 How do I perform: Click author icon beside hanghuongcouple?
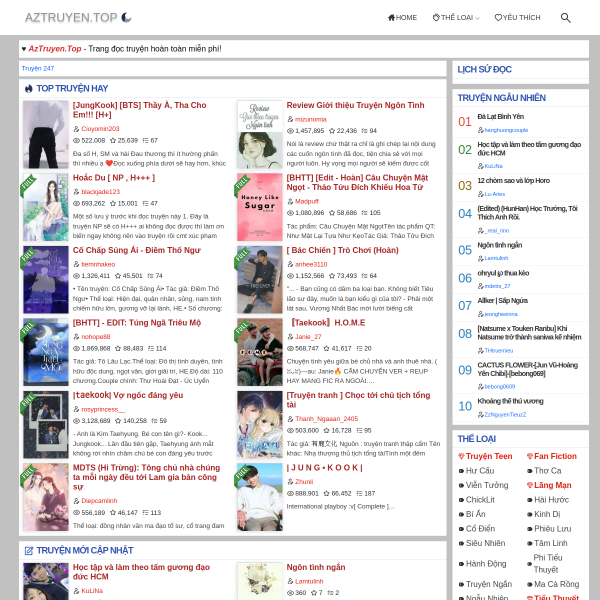click(481, 130)
